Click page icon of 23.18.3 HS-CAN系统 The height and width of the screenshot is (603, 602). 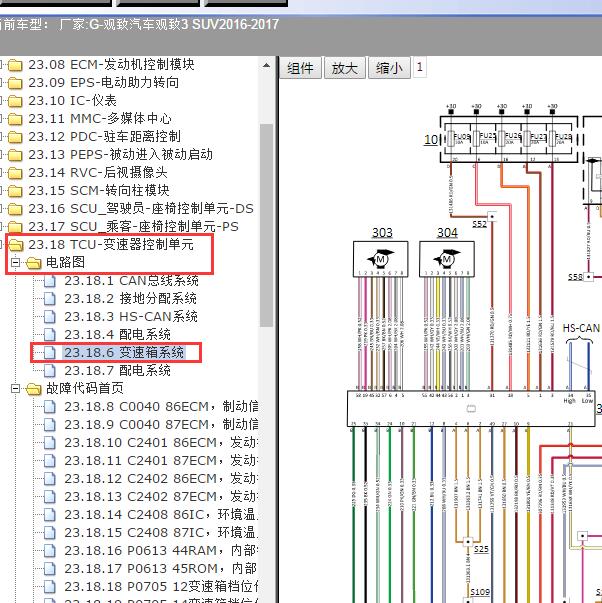[x=50, y=317]
